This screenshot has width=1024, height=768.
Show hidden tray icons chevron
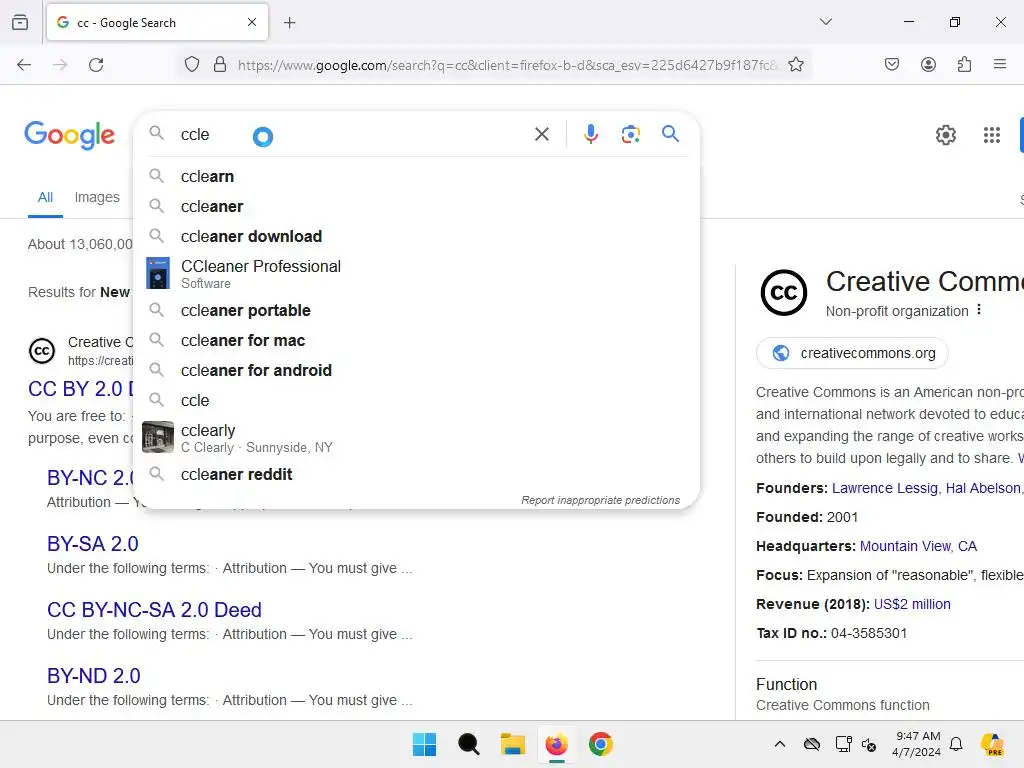coord(780,744)
